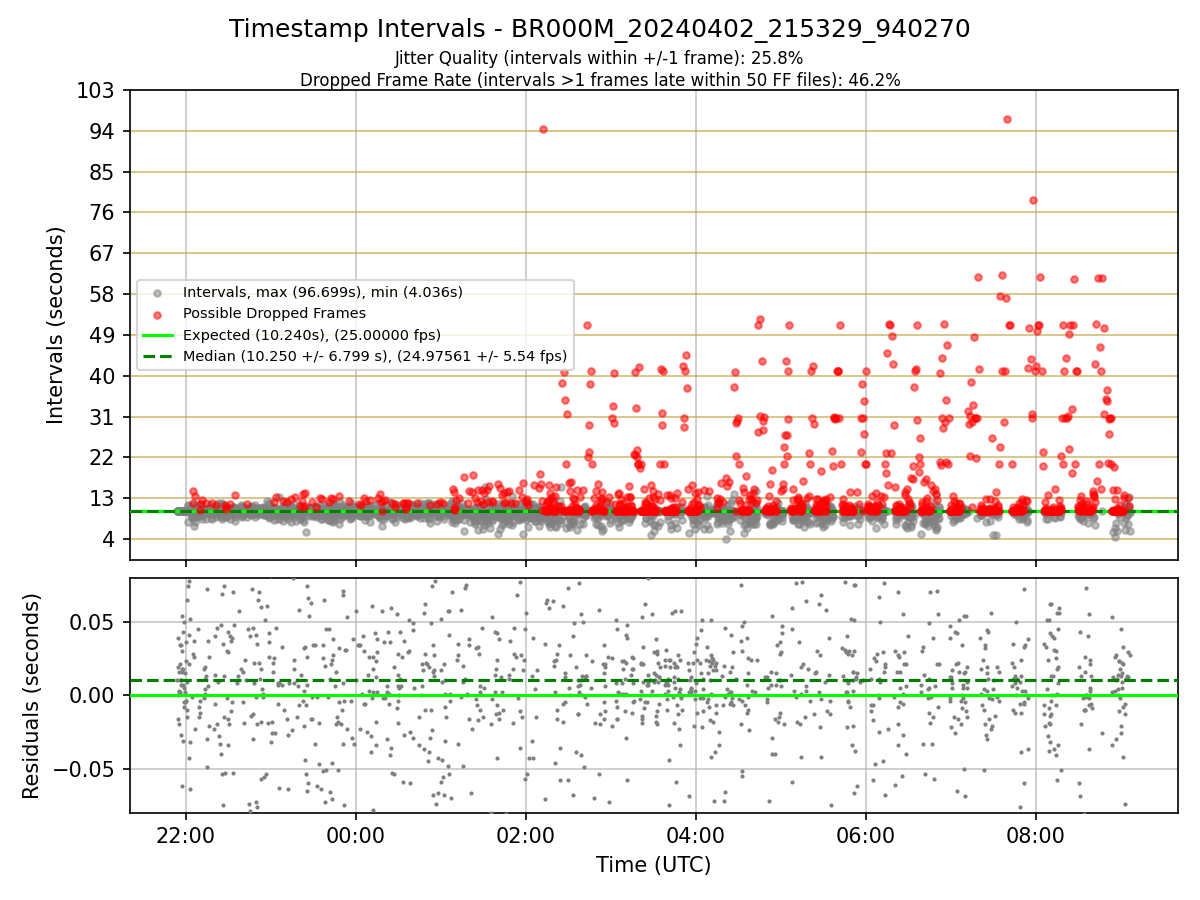Click the 'Dropped Frame Rate' subtitle showing 46.2%
This screenshot has height=900, width=1200.
point(600,80)
